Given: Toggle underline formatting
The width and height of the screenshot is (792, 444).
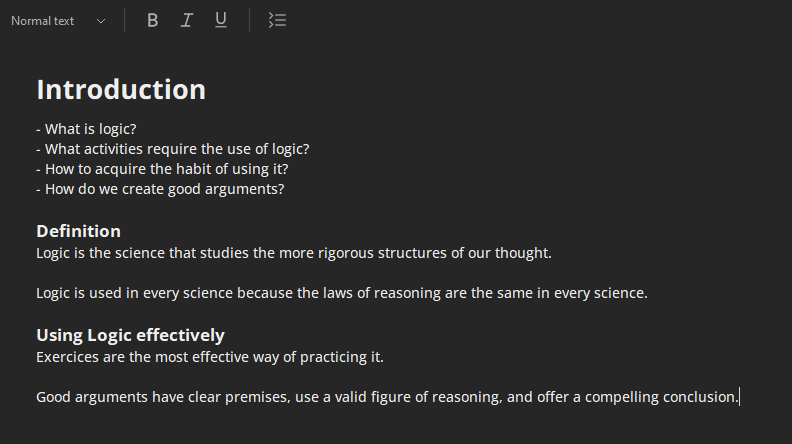Looking at the screenshot, I should coord(221,20).
